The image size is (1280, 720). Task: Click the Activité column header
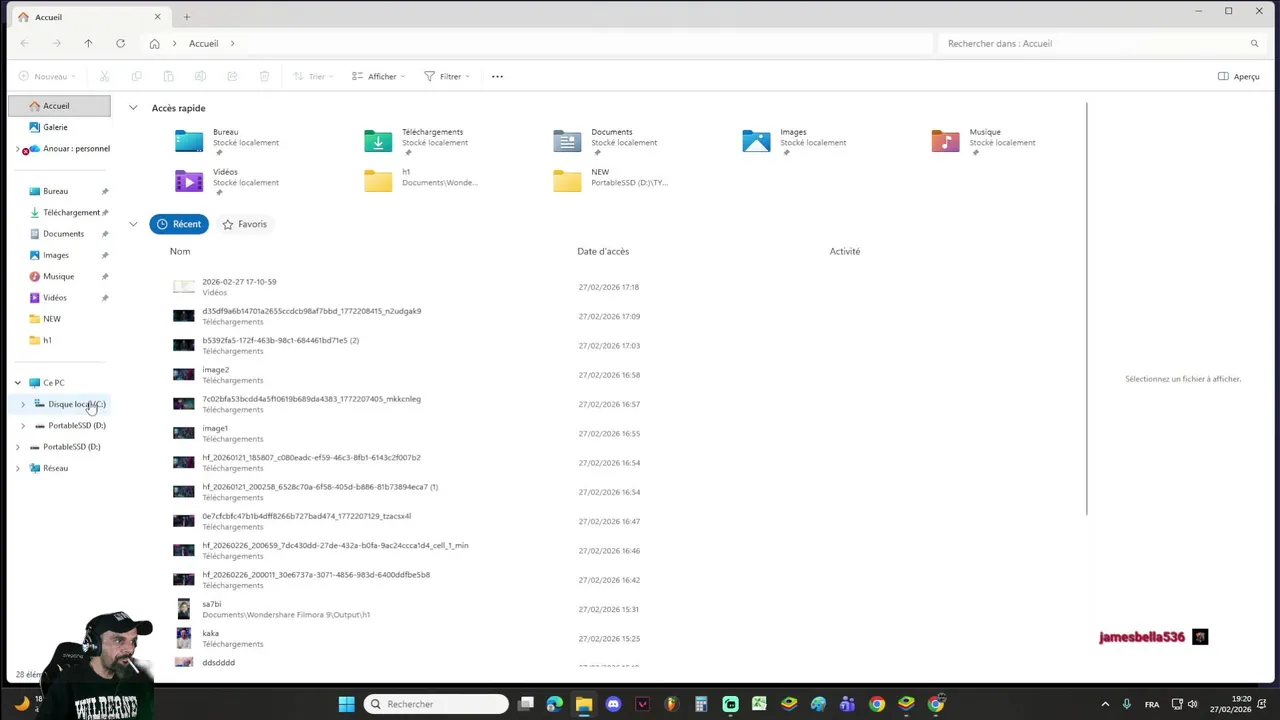(x=845, y=251)
